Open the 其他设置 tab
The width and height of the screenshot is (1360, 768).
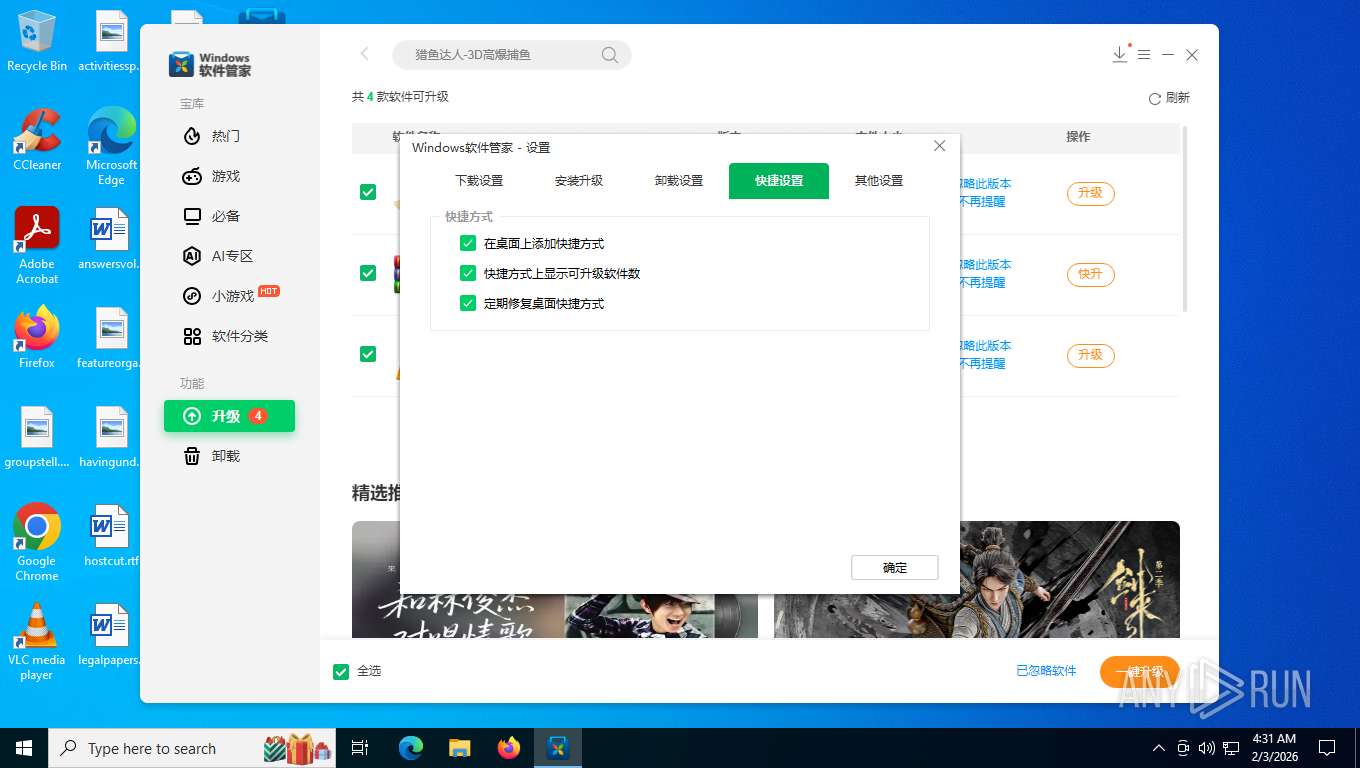coord(879,181)
